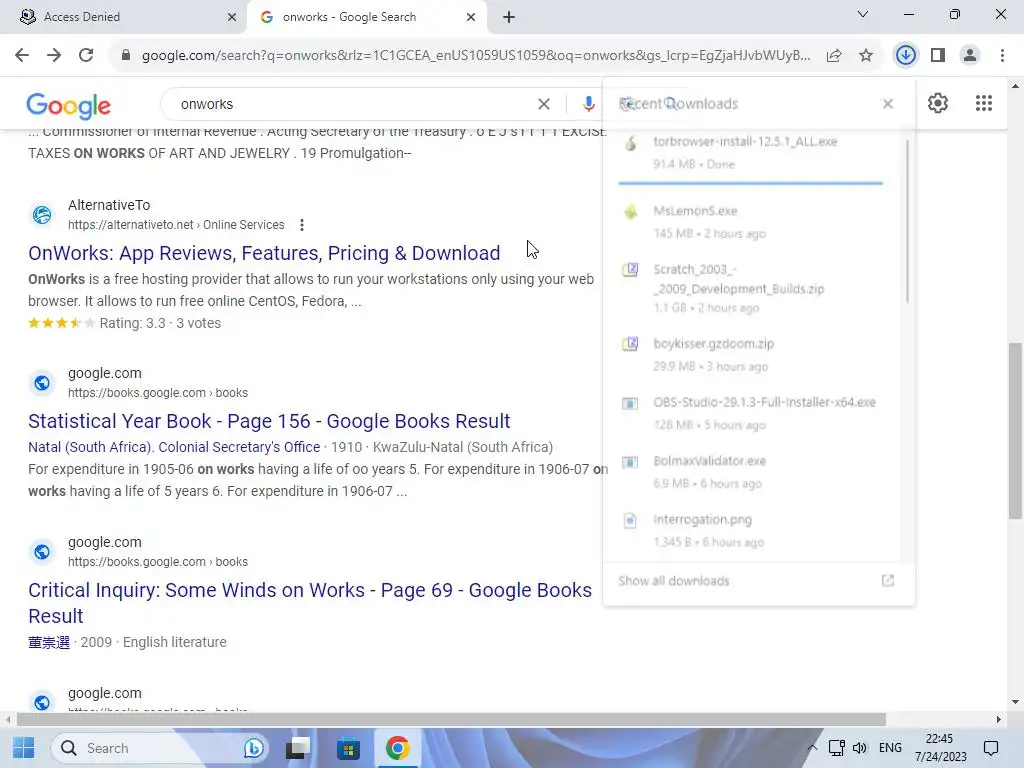Open torbrowser-install-12.5.1_ALL.exe download
Image resolution: width=1024 pixels, height=768 pixels.
[x=751, y=153]
